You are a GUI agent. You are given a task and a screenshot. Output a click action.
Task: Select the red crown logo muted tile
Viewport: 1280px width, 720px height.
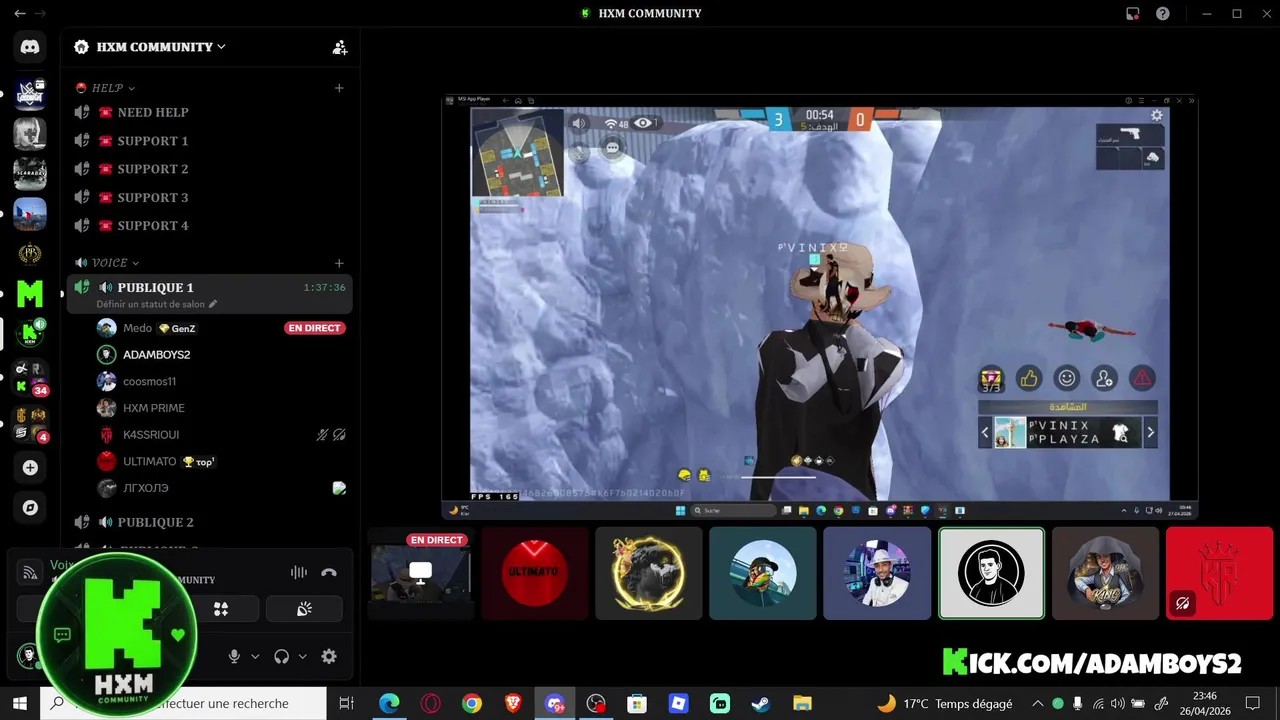[1219, 573]
